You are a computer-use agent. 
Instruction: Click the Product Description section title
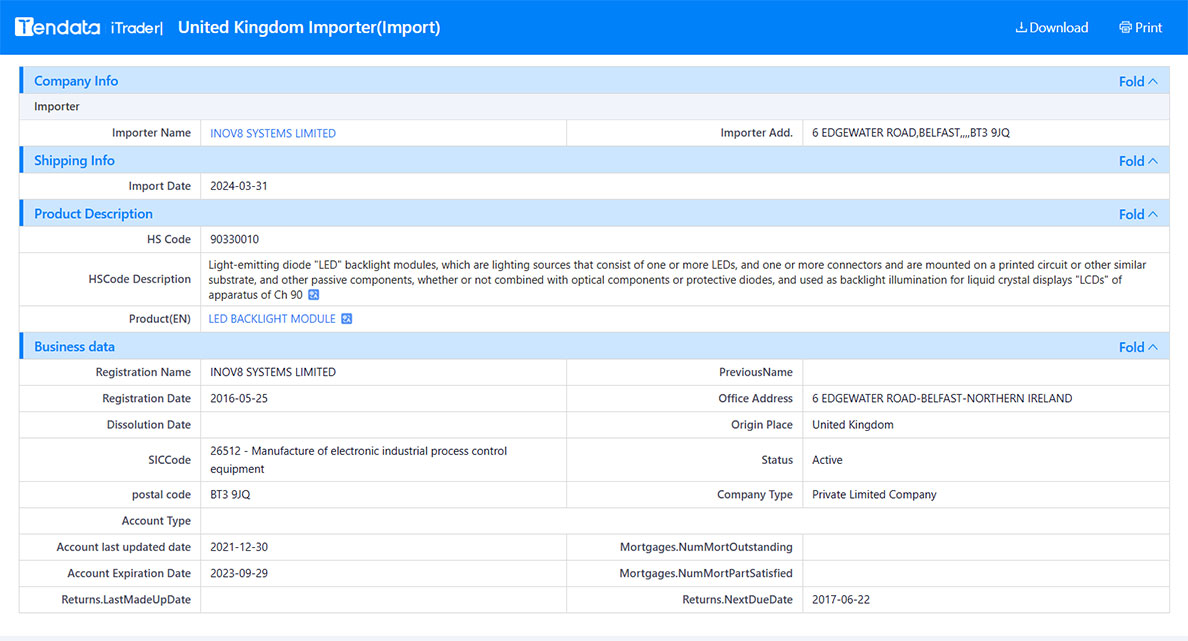[93, 214]
